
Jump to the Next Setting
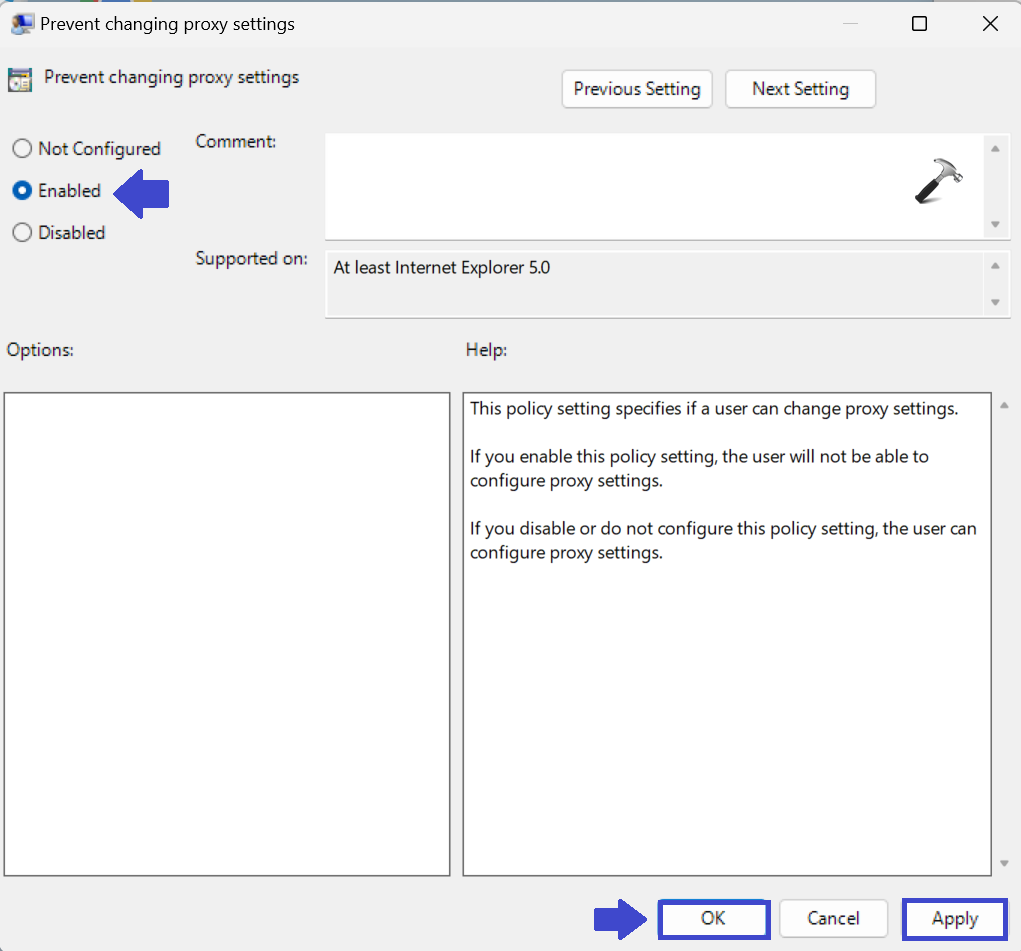point(800,89)
